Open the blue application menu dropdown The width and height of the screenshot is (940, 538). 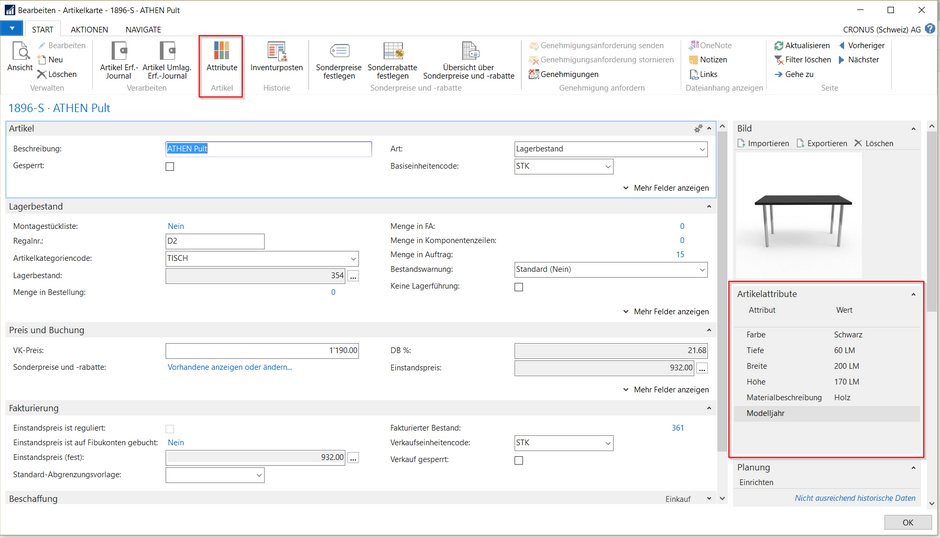pos(11,28)
